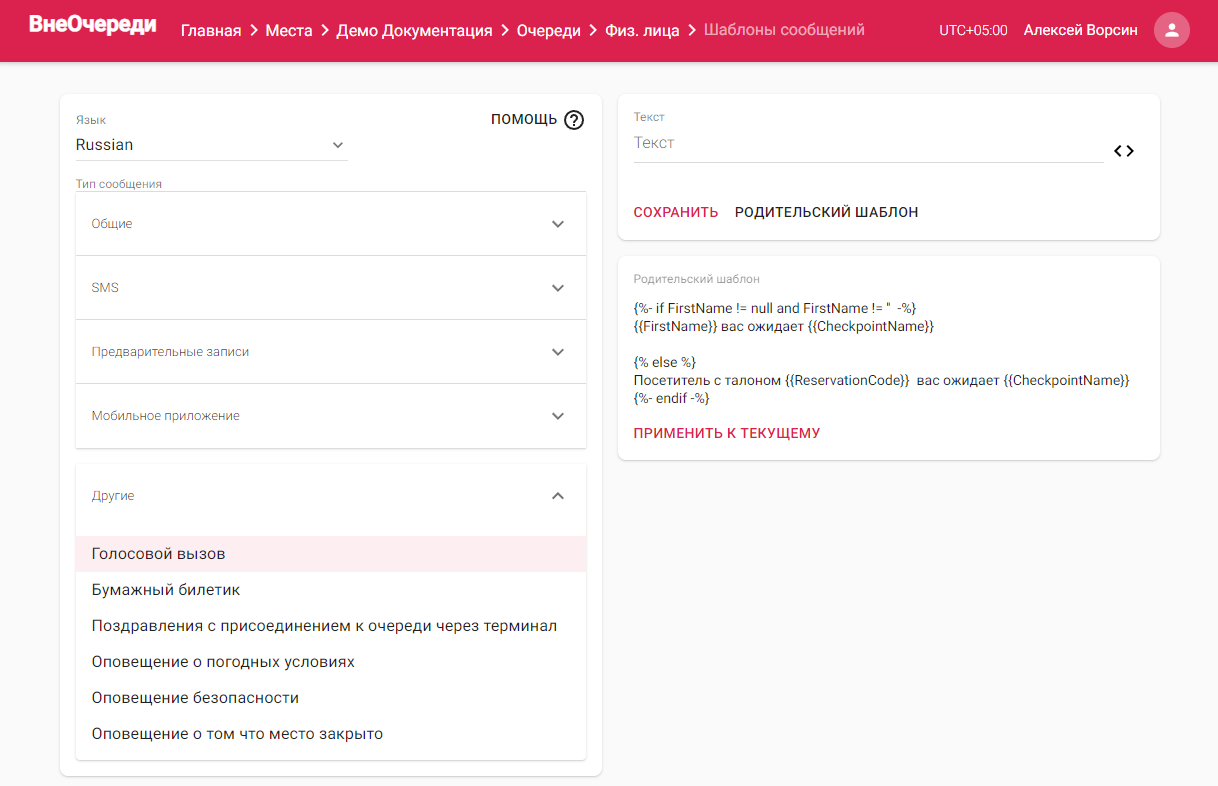Go to Главная breadcrumb
Viewport: 1218px width, 786px height.
point(211,31)
